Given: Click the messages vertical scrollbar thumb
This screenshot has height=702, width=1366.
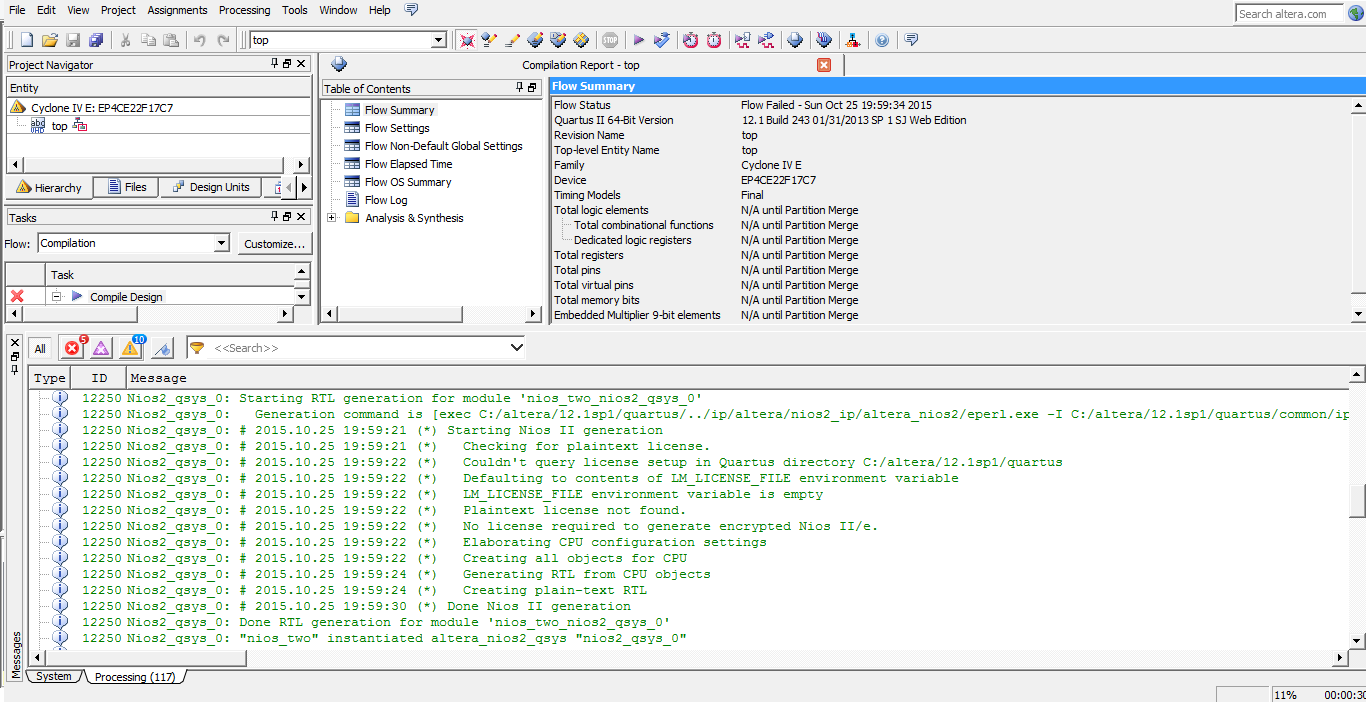Looking at the screenshot, I should (1356, 500).
